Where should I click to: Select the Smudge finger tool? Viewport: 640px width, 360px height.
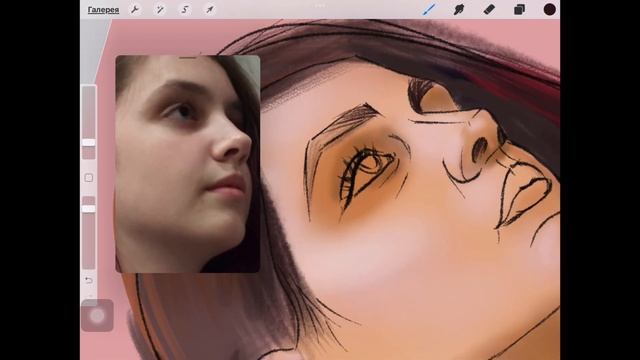459,9
